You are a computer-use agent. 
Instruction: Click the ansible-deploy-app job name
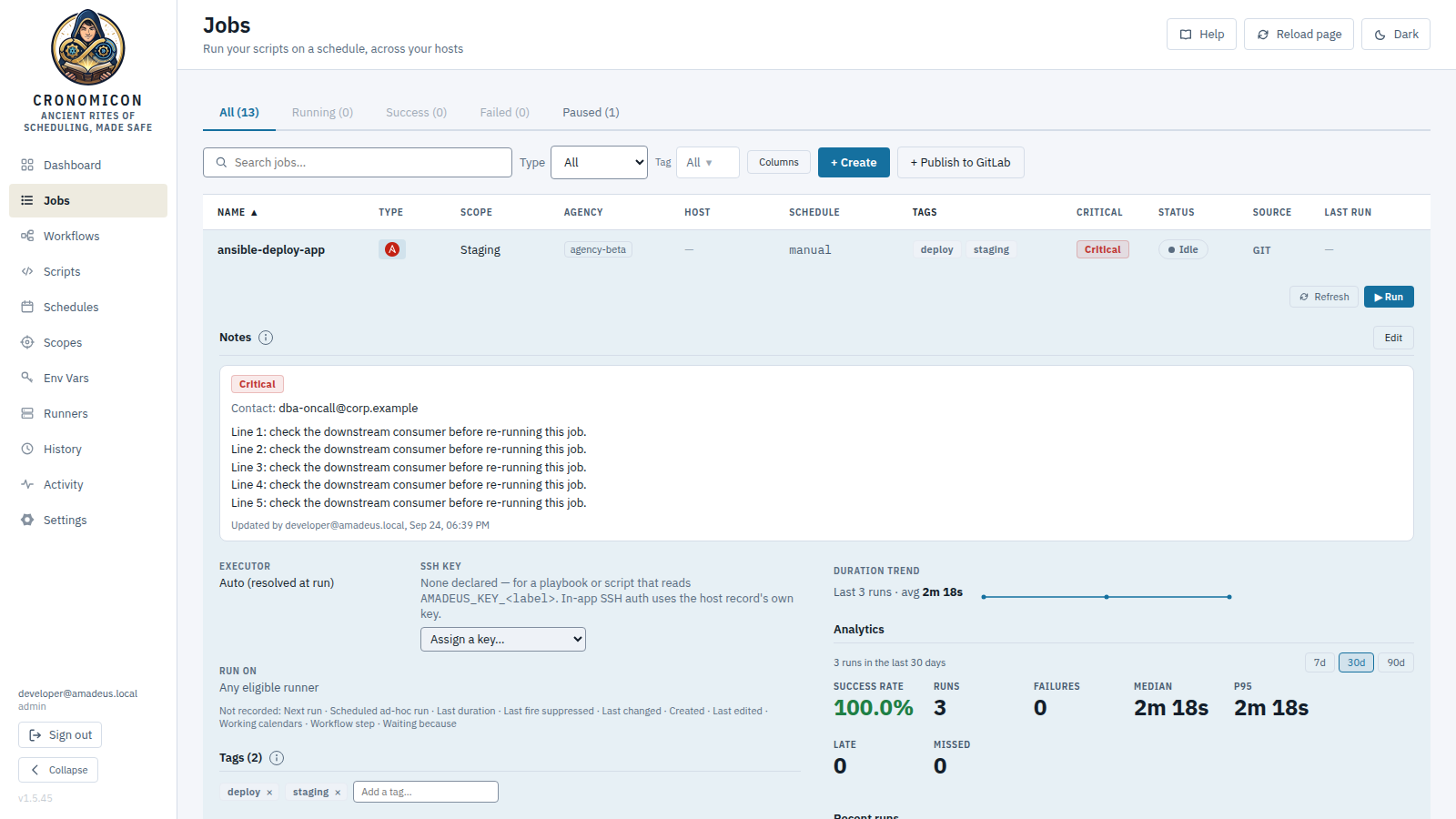tap(271, 250)
